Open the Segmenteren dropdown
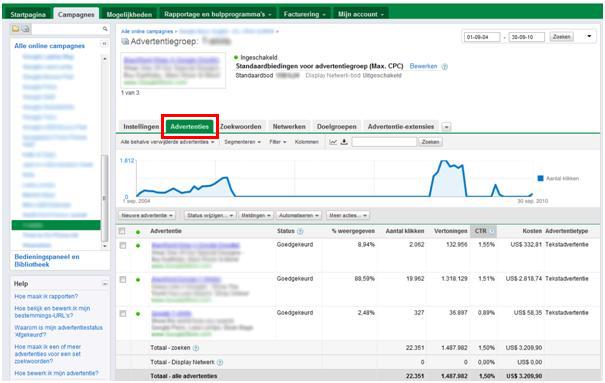 pos(242,142)
